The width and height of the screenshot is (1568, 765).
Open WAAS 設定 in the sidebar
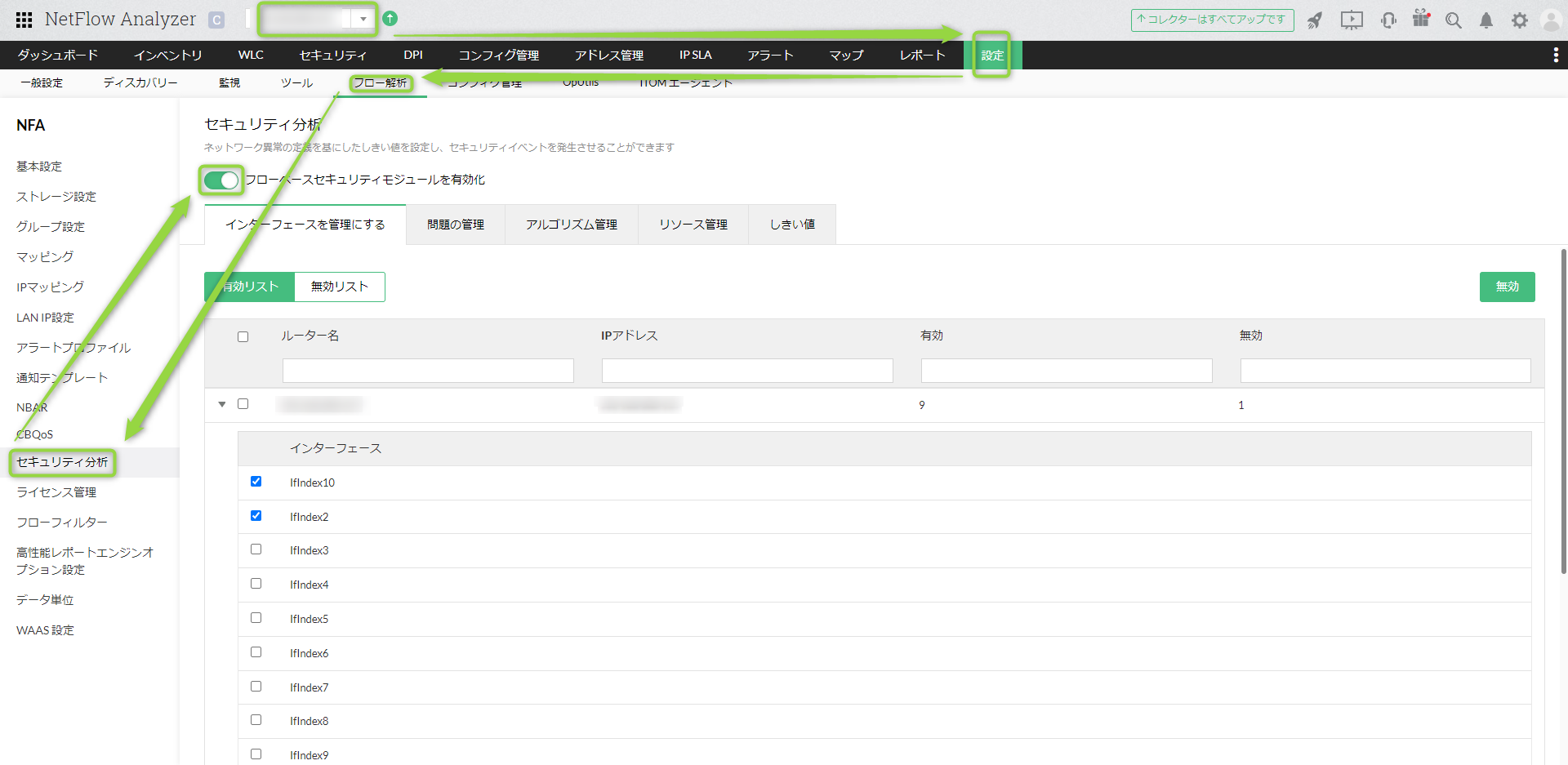45,630
